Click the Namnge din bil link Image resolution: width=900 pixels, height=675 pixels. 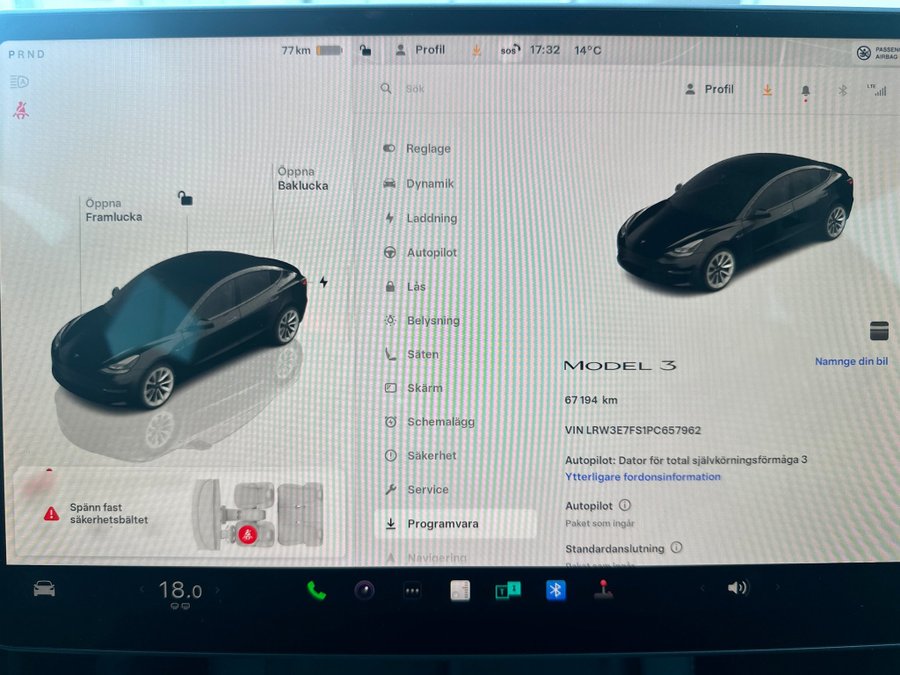pyautogui.click(x=850, y=362)
